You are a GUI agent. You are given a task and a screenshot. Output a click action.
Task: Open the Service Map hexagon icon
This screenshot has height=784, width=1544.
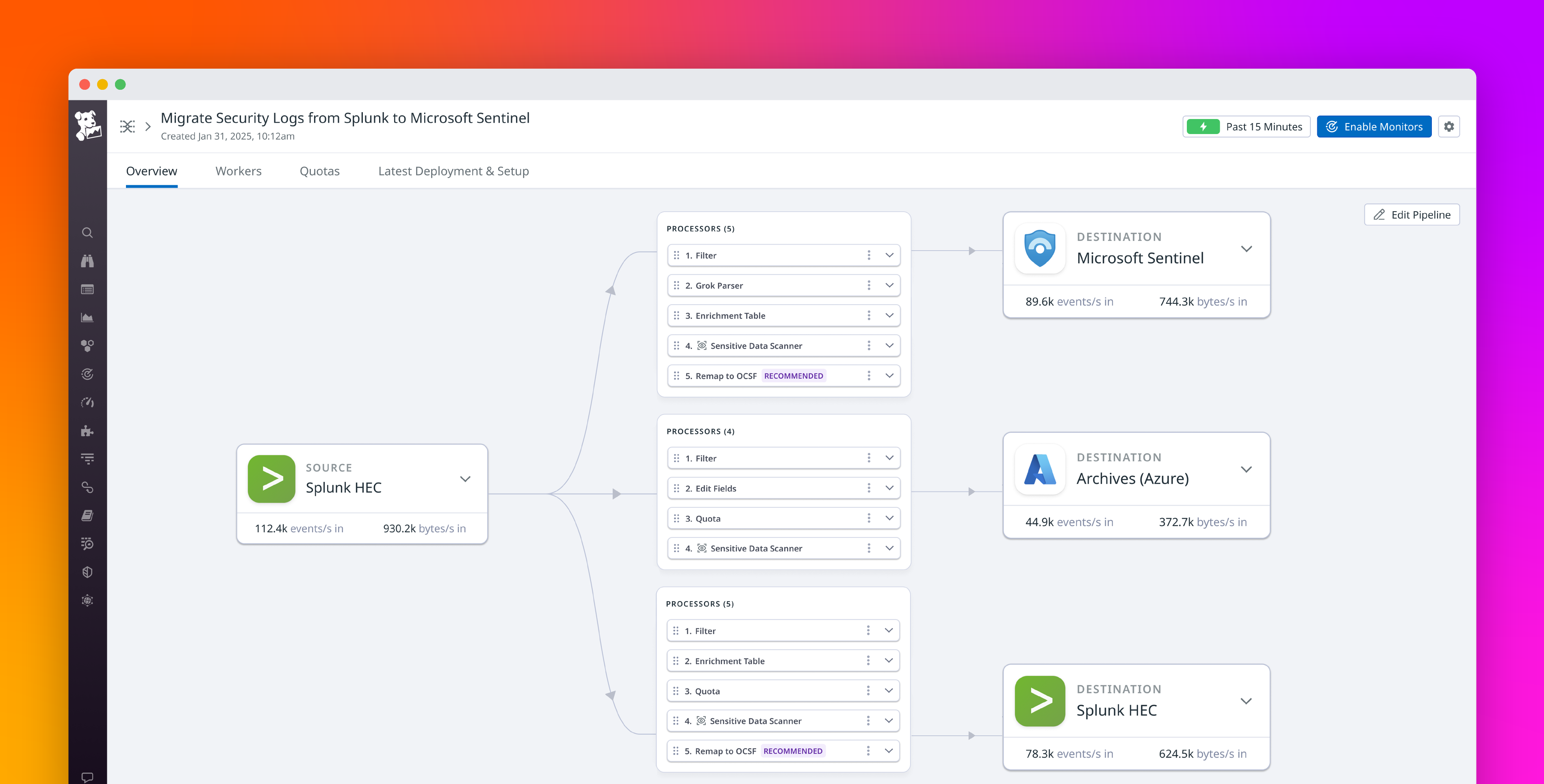pos(87,345)
